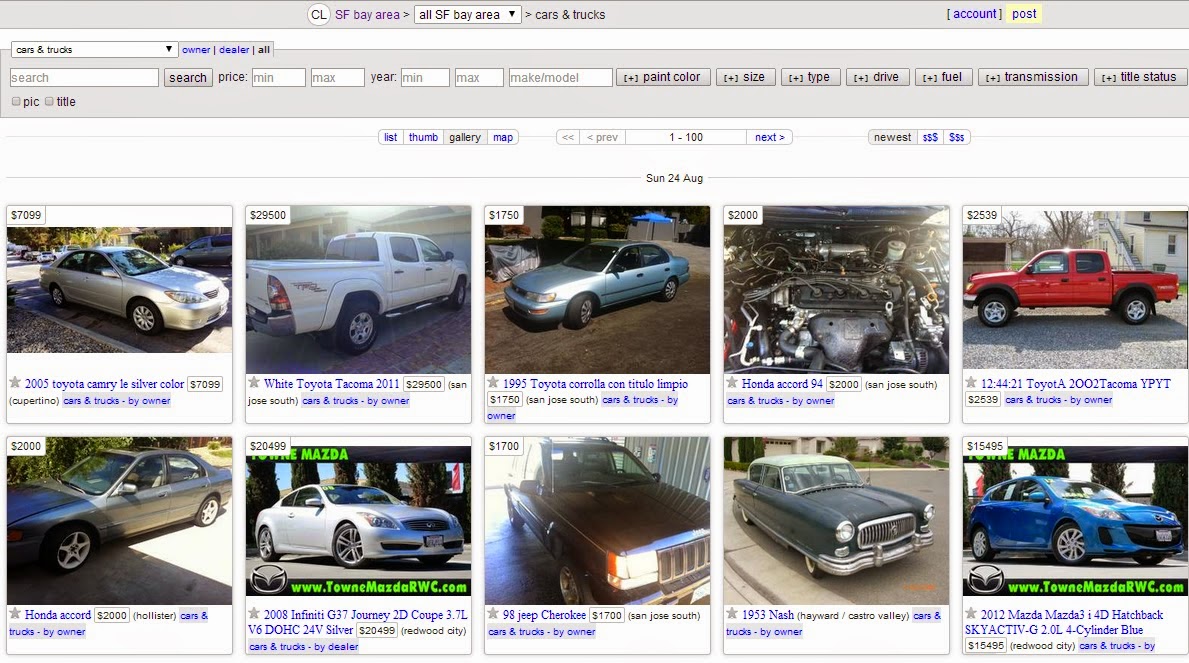This screenshot has width=1189, height=663.
Task: Open the SF bay area breadcrumb link
Action: (x=367, y=14)
